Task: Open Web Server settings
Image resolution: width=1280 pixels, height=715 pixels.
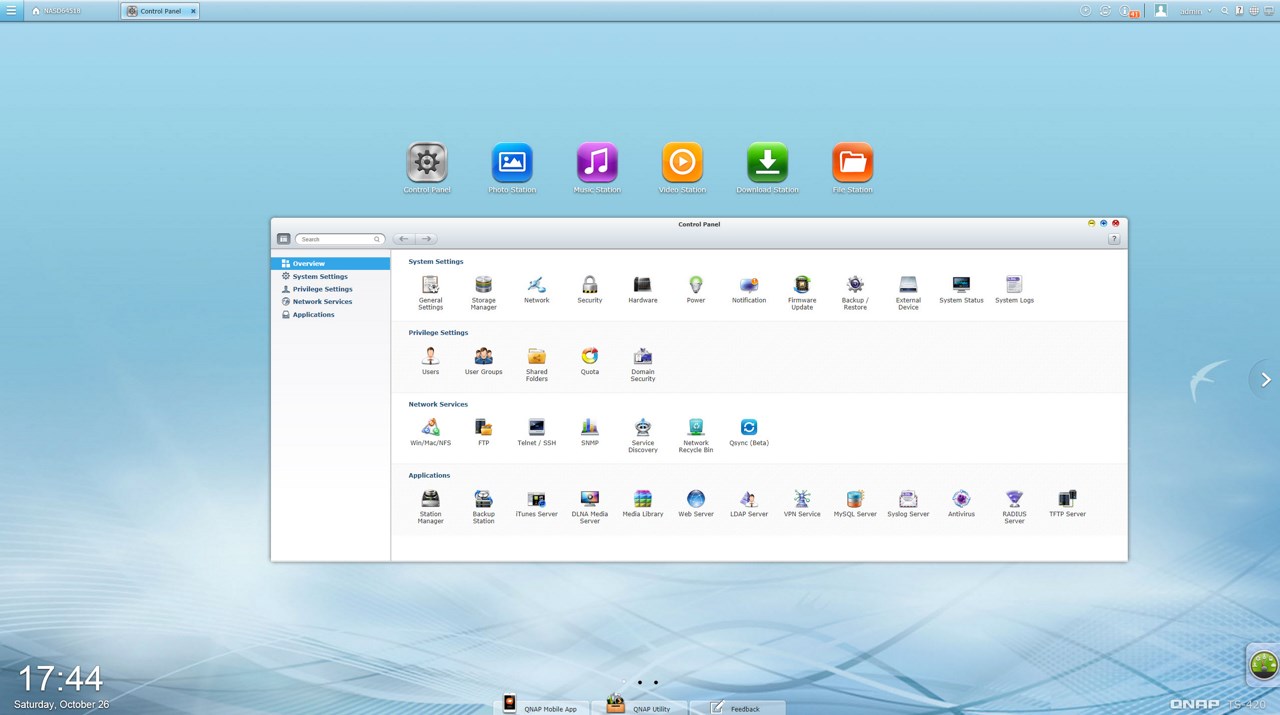Action: click(x=696, y=503)
